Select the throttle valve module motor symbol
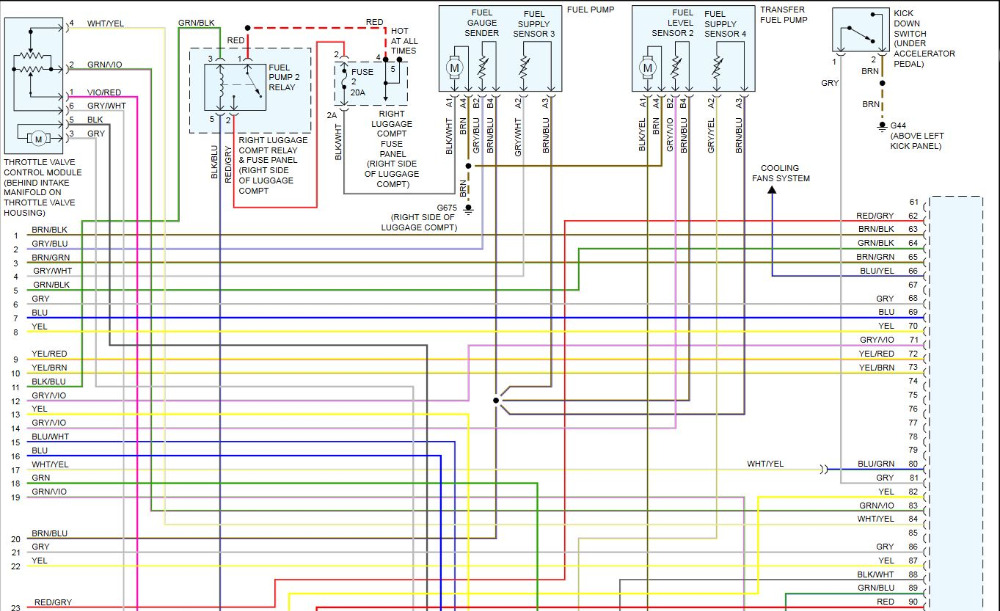1000x611 pixels. click(x=35, y=134)
